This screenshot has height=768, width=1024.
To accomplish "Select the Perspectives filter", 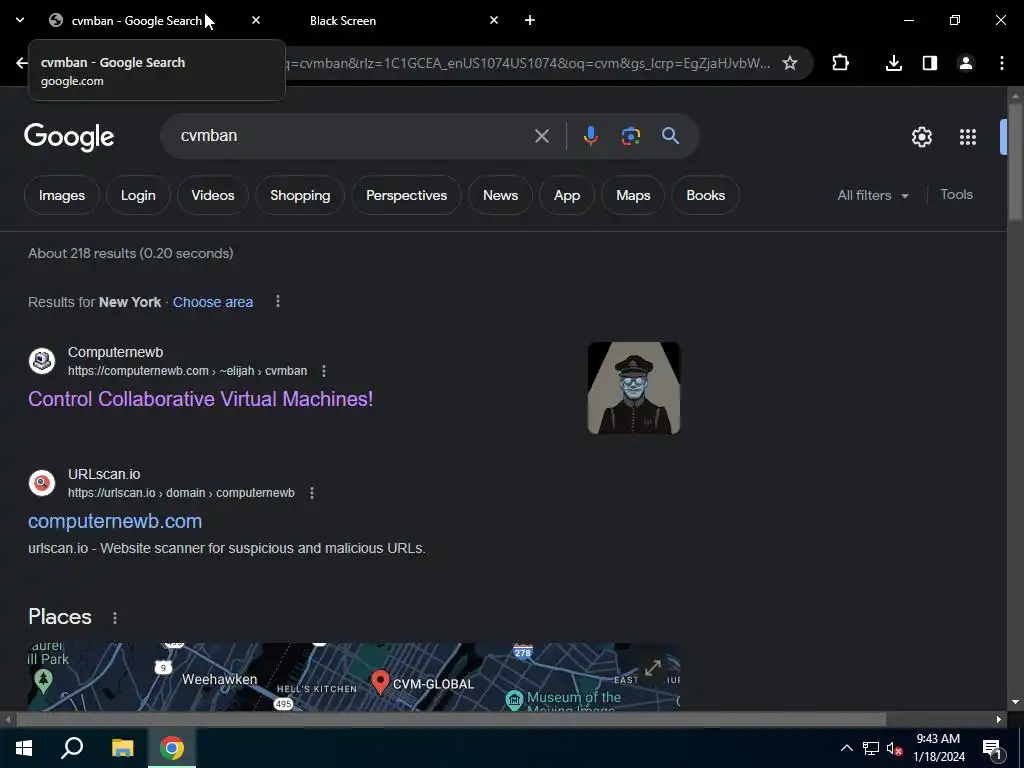I will [406, 195].
